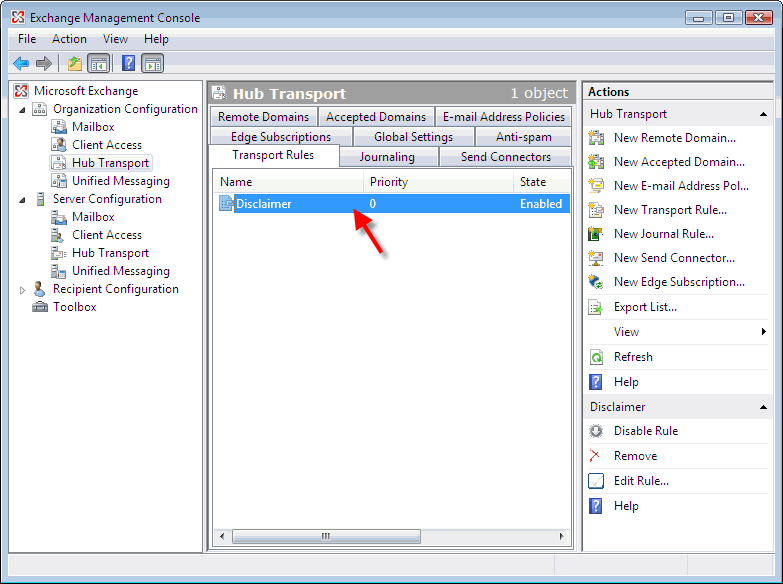Open the View menu in menu bar
Screen dimensions: 783x584
(x=115, y=39)
